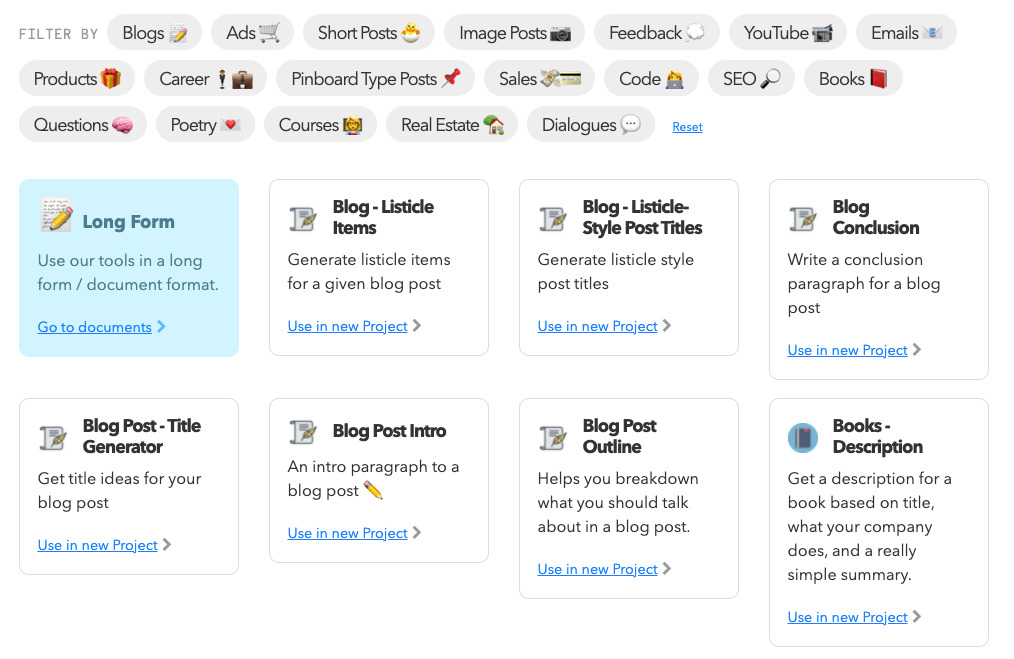This screenshot has height=659, width=1014.
Task: Click the scroll icon beside Blog Post Outline
Action: point(553,437)
